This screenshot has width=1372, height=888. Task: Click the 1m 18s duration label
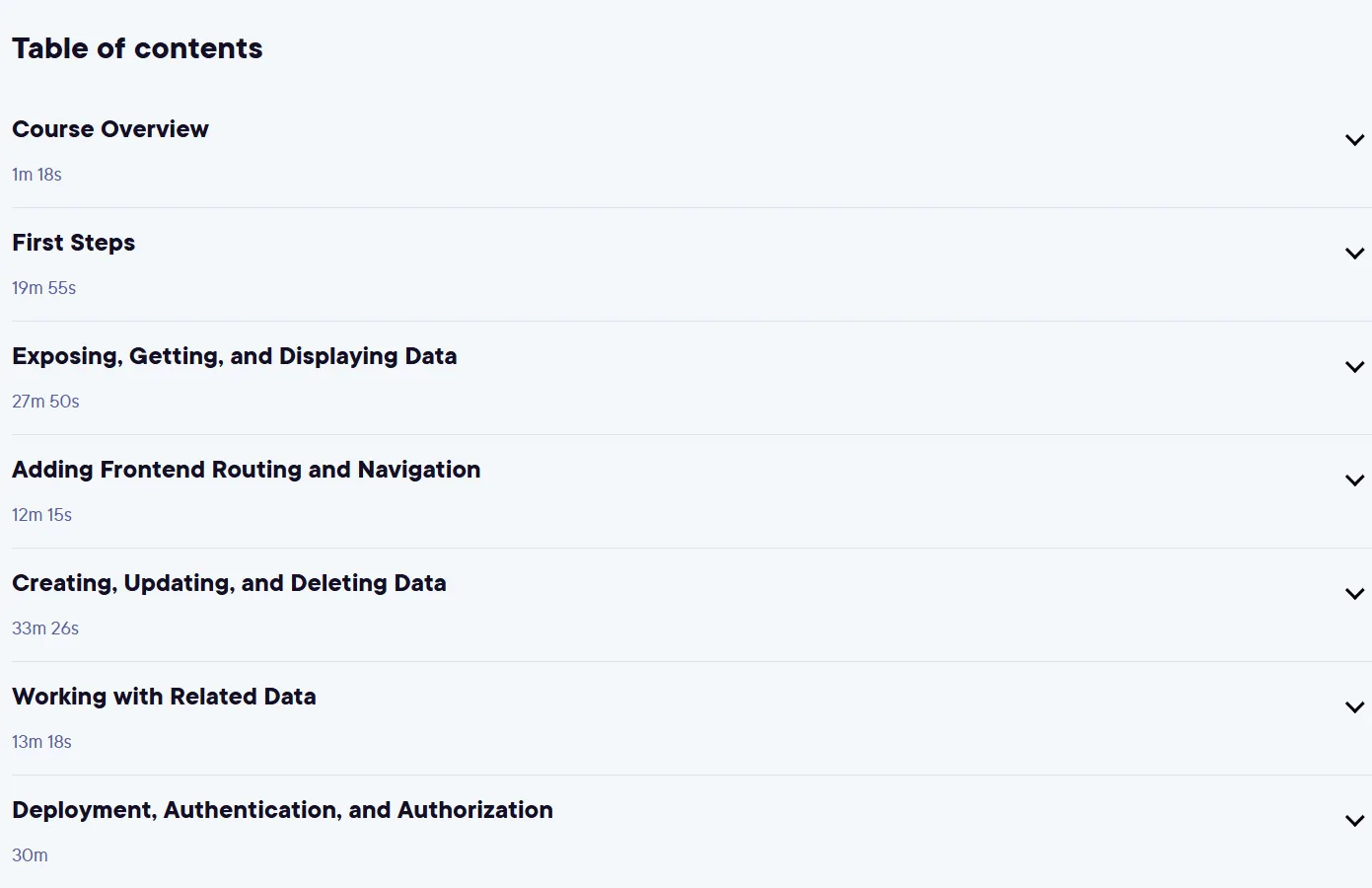tap(36, 175)
